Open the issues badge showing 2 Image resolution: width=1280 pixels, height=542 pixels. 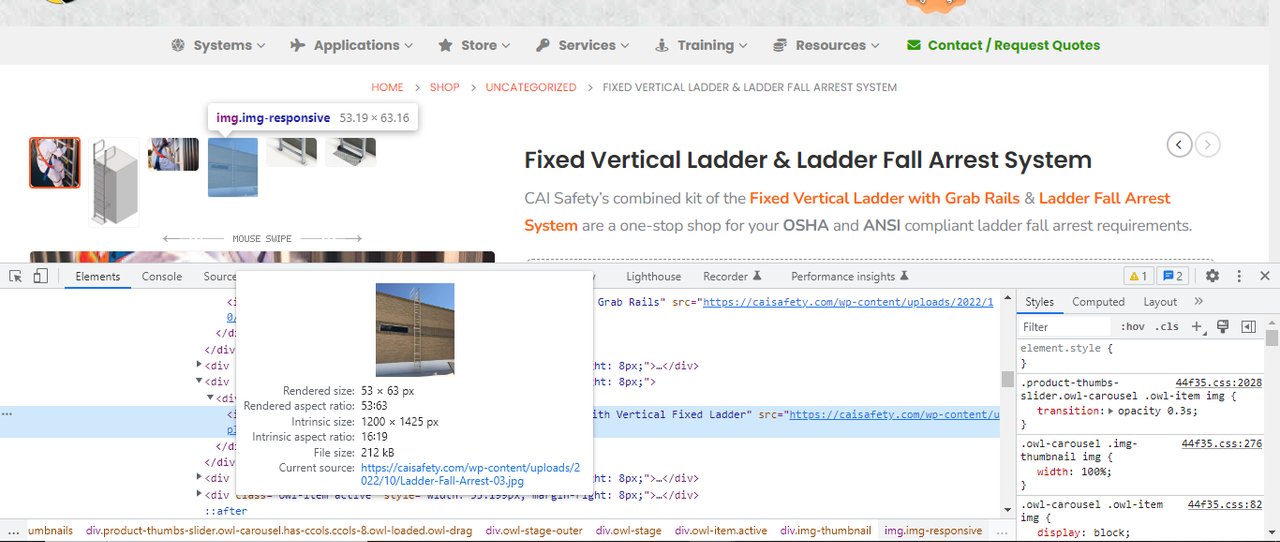1174,276
